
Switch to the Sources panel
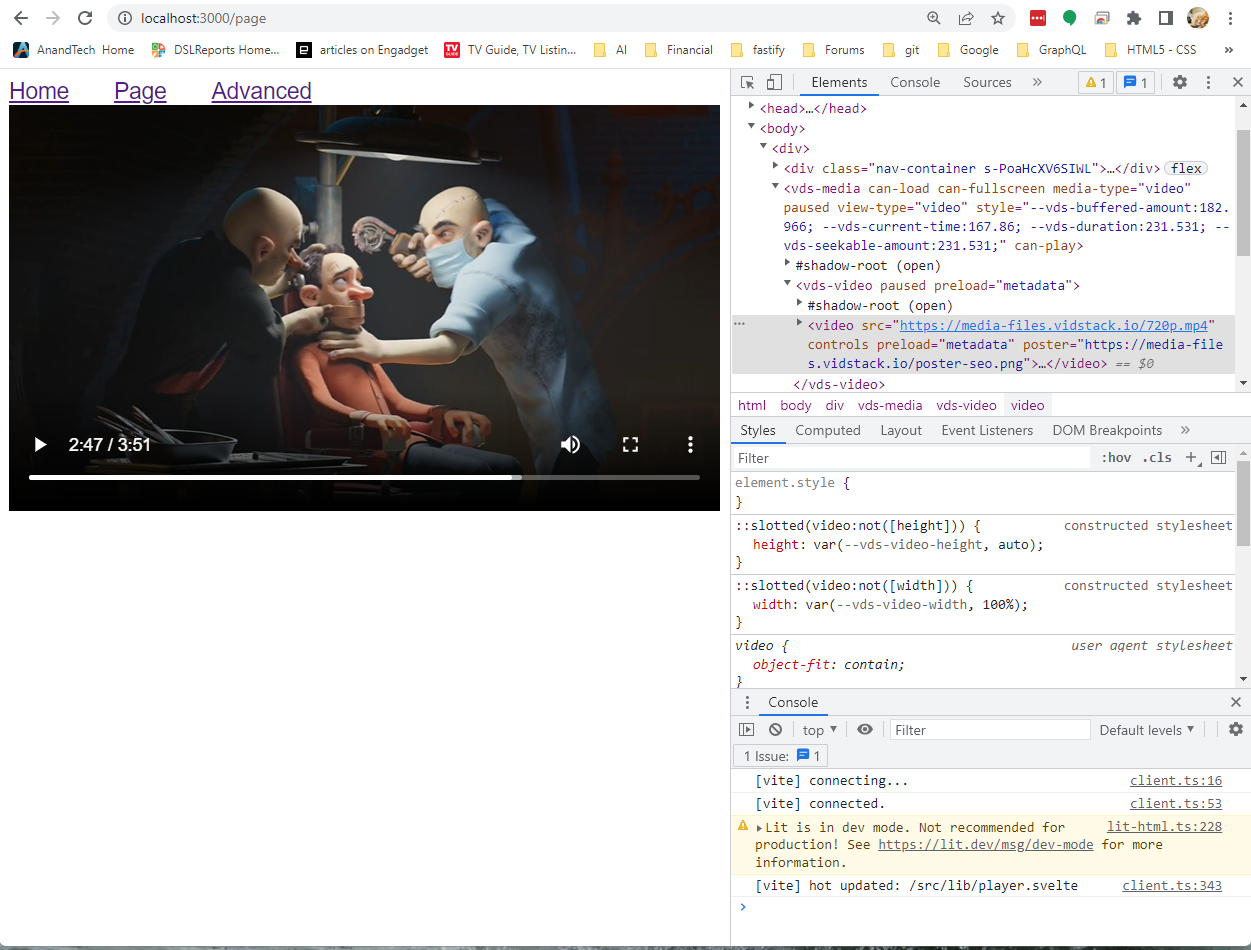click(x=987, y=82)
